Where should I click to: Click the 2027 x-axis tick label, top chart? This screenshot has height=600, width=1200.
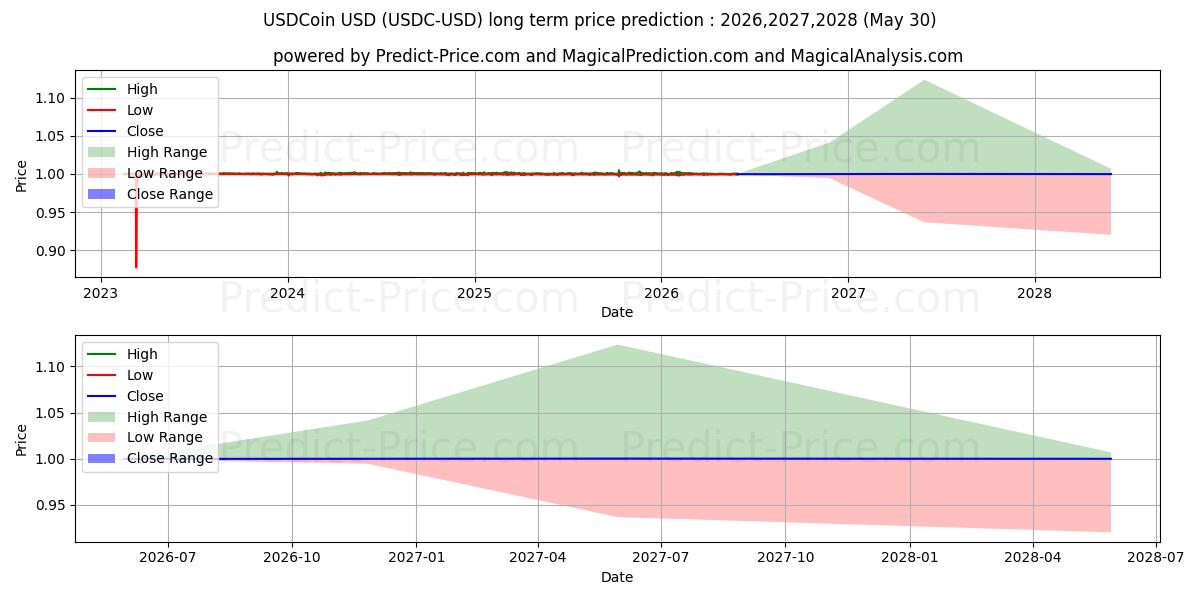coord(848,294)
